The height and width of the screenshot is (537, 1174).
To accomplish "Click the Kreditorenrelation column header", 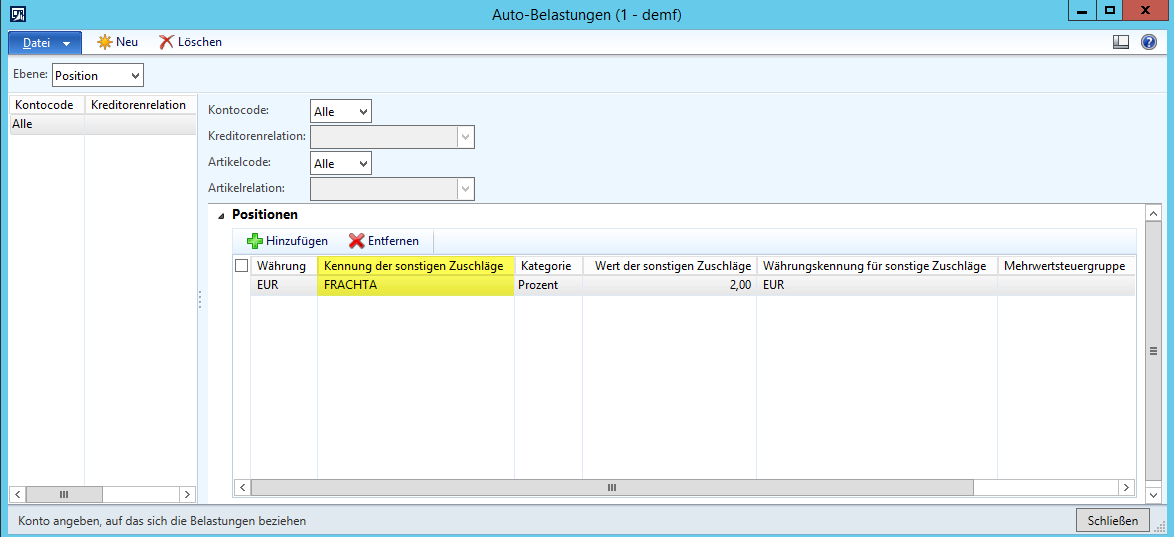I will [139, 105].
